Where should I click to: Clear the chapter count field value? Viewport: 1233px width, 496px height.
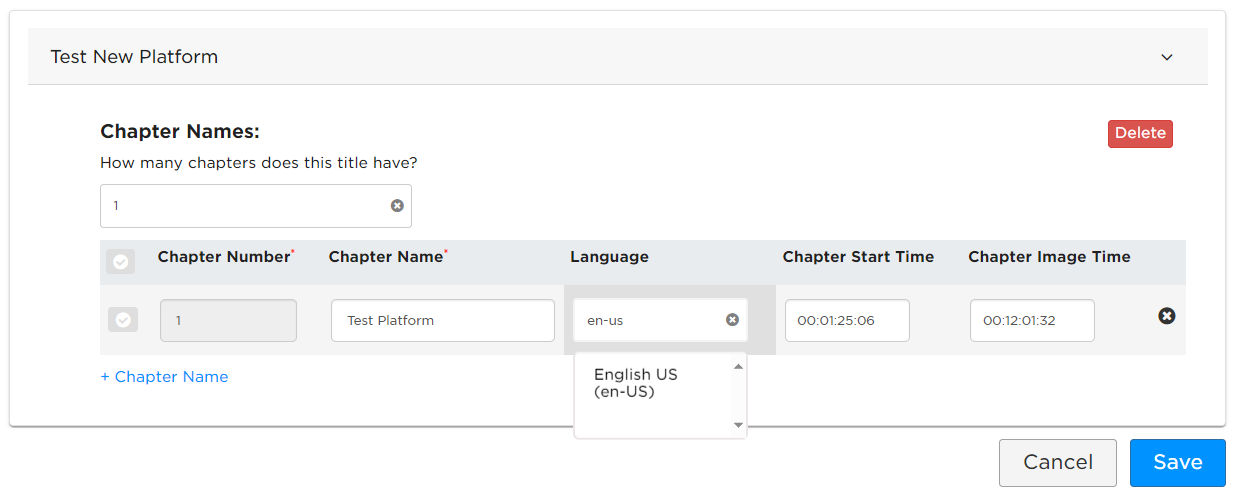(397, 206)
